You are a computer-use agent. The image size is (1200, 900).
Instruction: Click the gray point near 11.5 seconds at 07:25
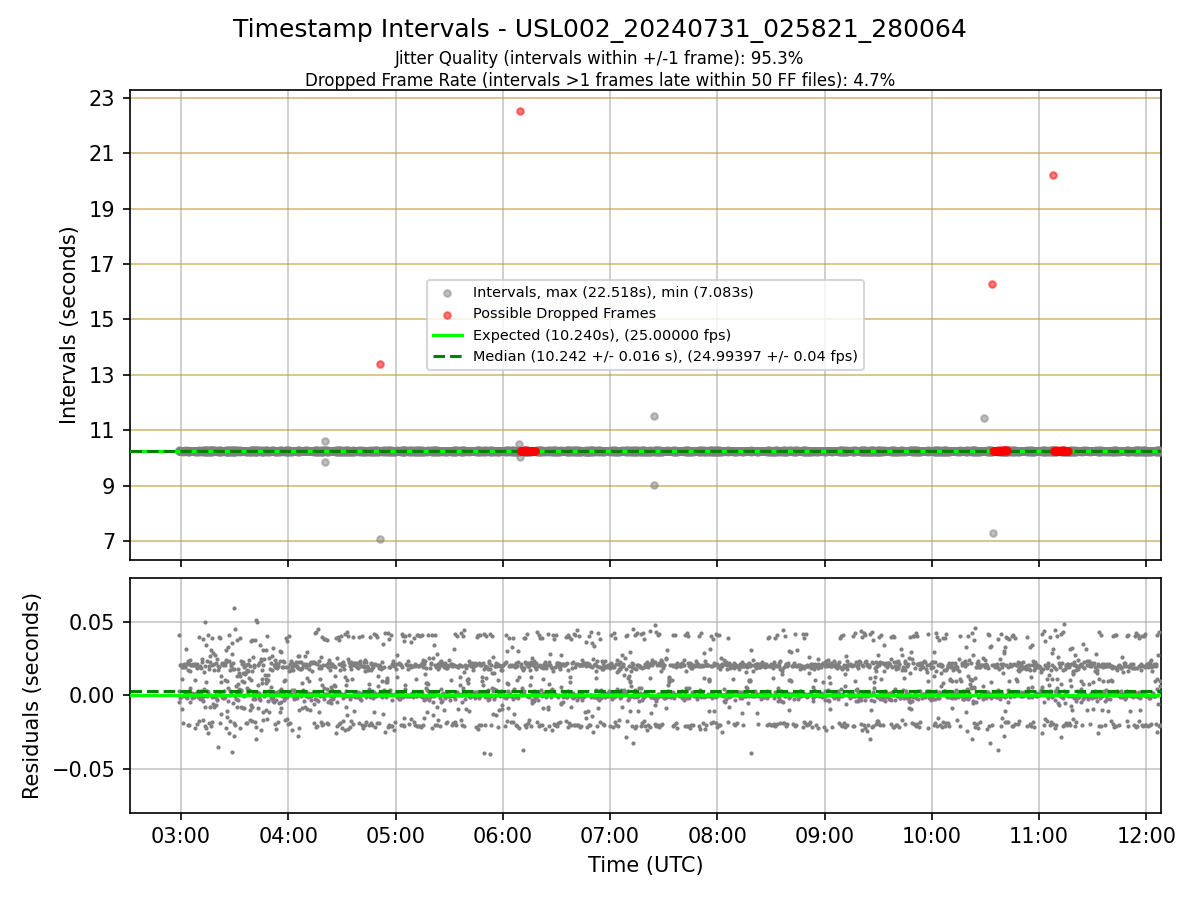[x=654, y=416]
